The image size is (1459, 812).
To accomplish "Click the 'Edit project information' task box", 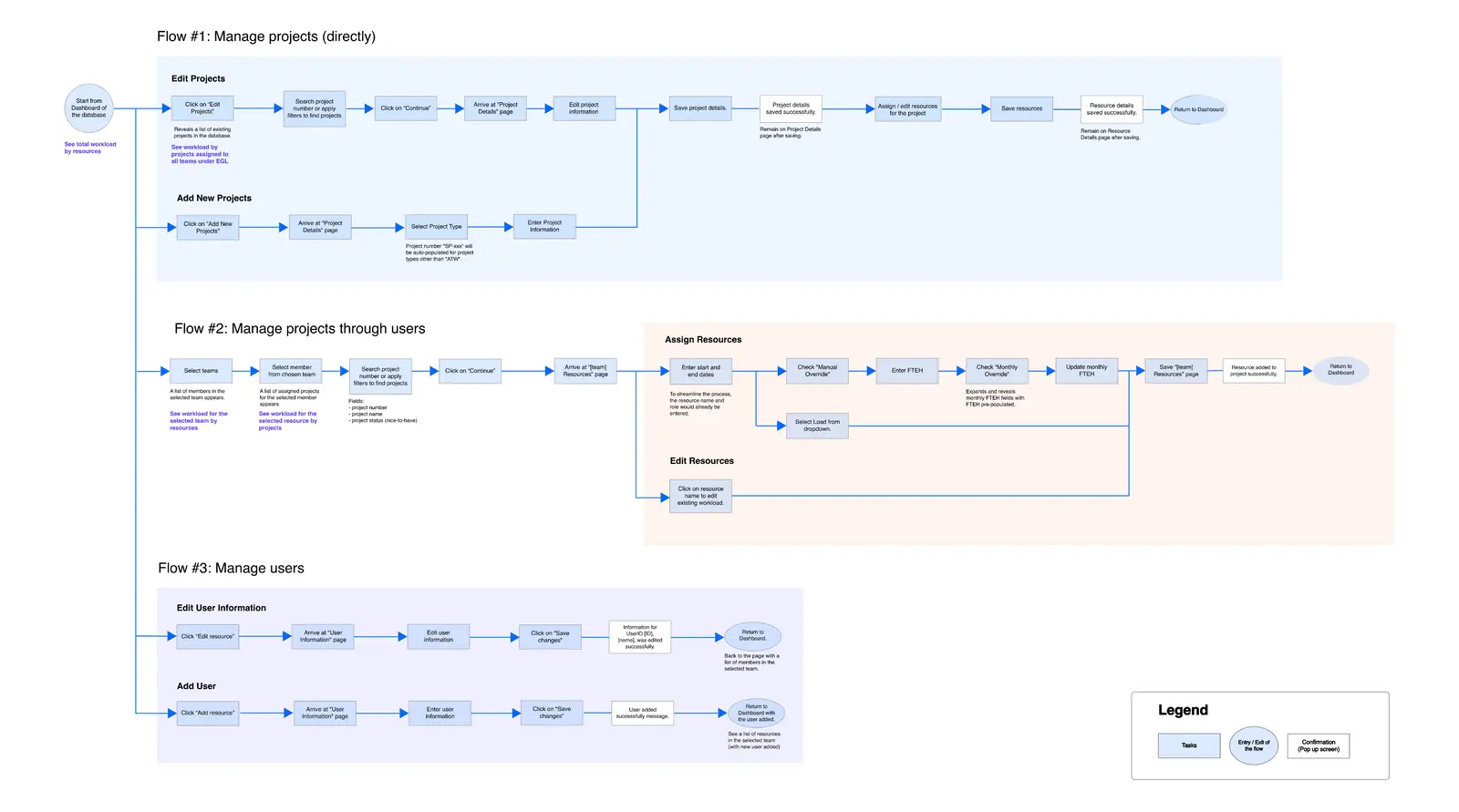I will pos(584,108).
